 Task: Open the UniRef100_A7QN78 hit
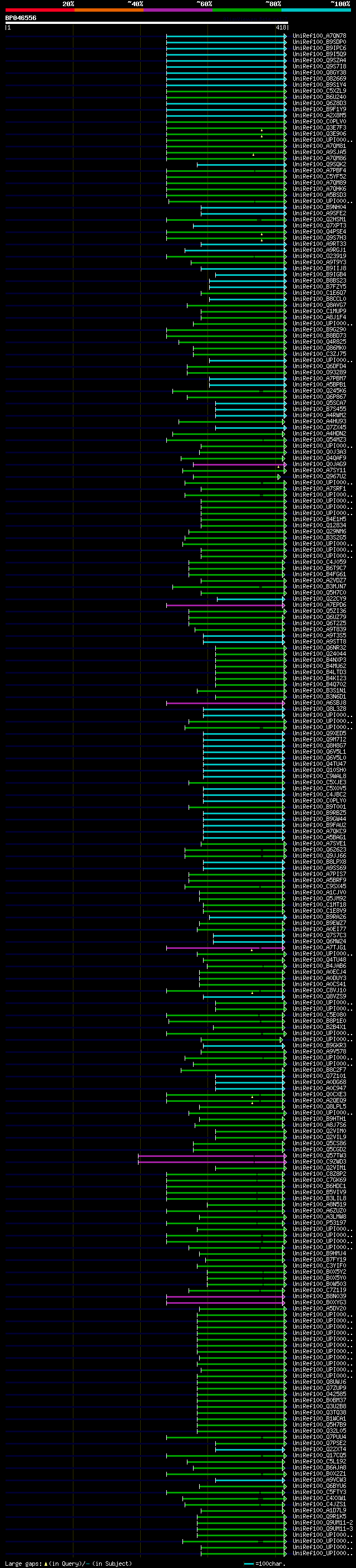tap(319, 36)
